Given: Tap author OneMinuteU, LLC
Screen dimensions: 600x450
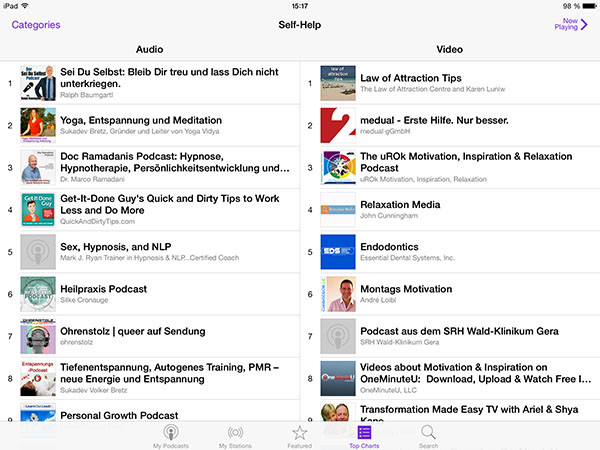Looking at the screenshot, I should [x=388, y=390].
